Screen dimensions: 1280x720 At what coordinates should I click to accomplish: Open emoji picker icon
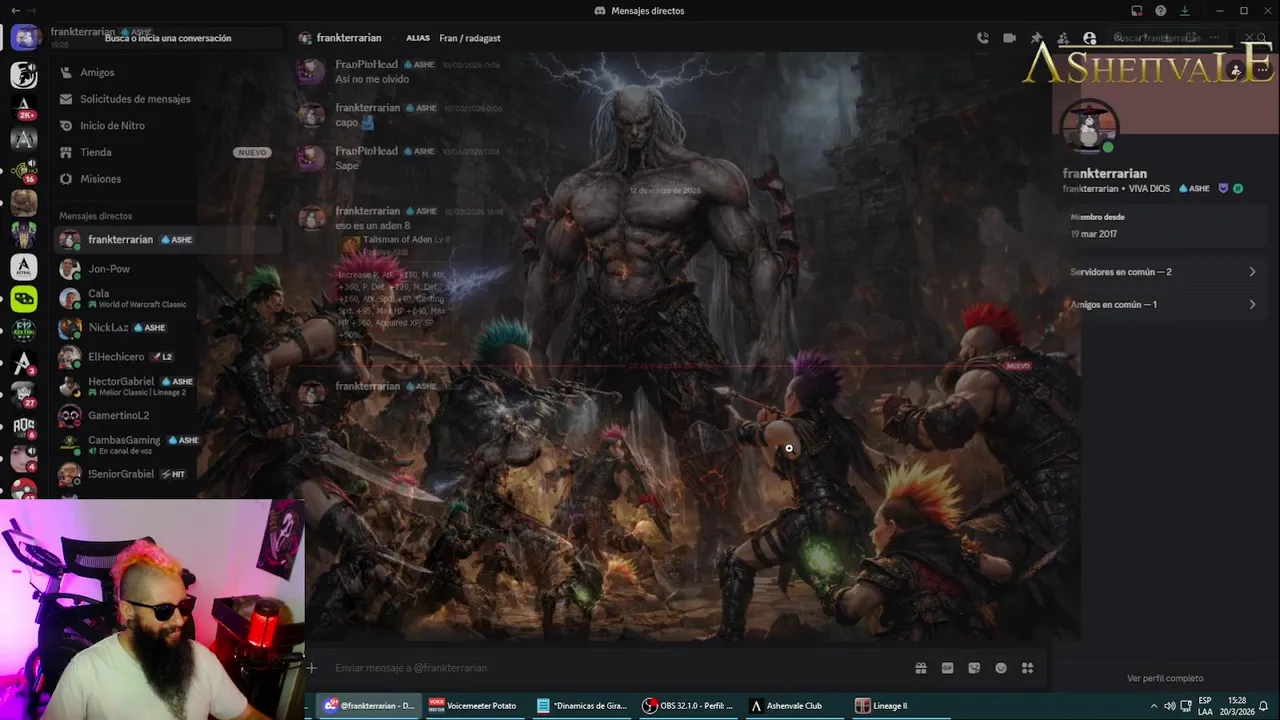(x=1001, y=668)
